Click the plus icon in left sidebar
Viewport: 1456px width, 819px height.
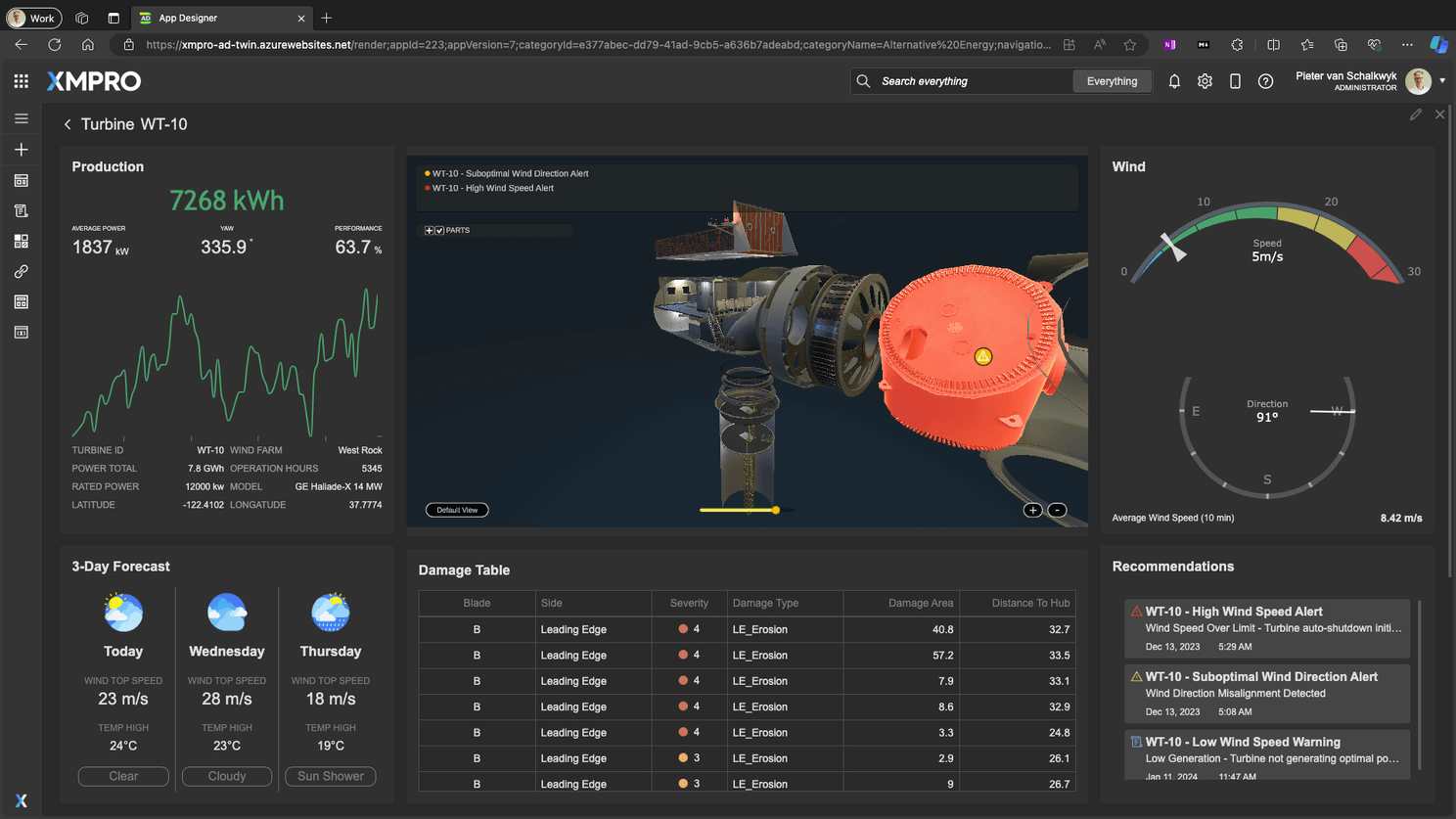pos(21,150)
